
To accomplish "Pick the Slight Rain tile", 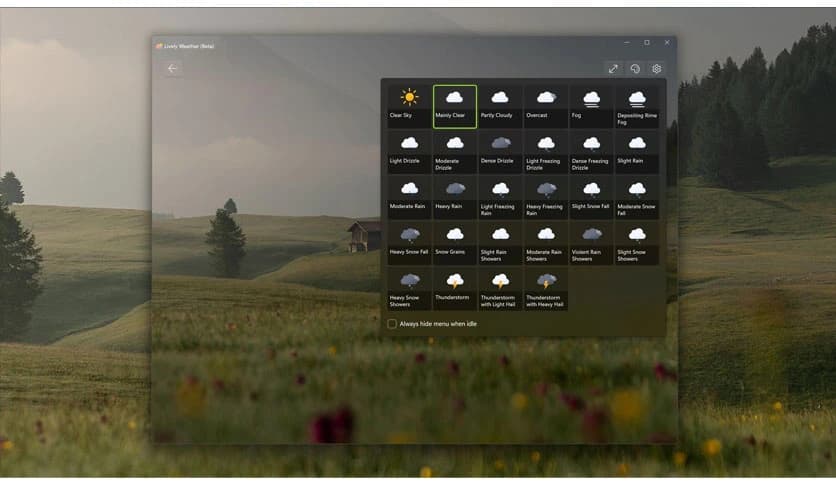I will 637,152.
